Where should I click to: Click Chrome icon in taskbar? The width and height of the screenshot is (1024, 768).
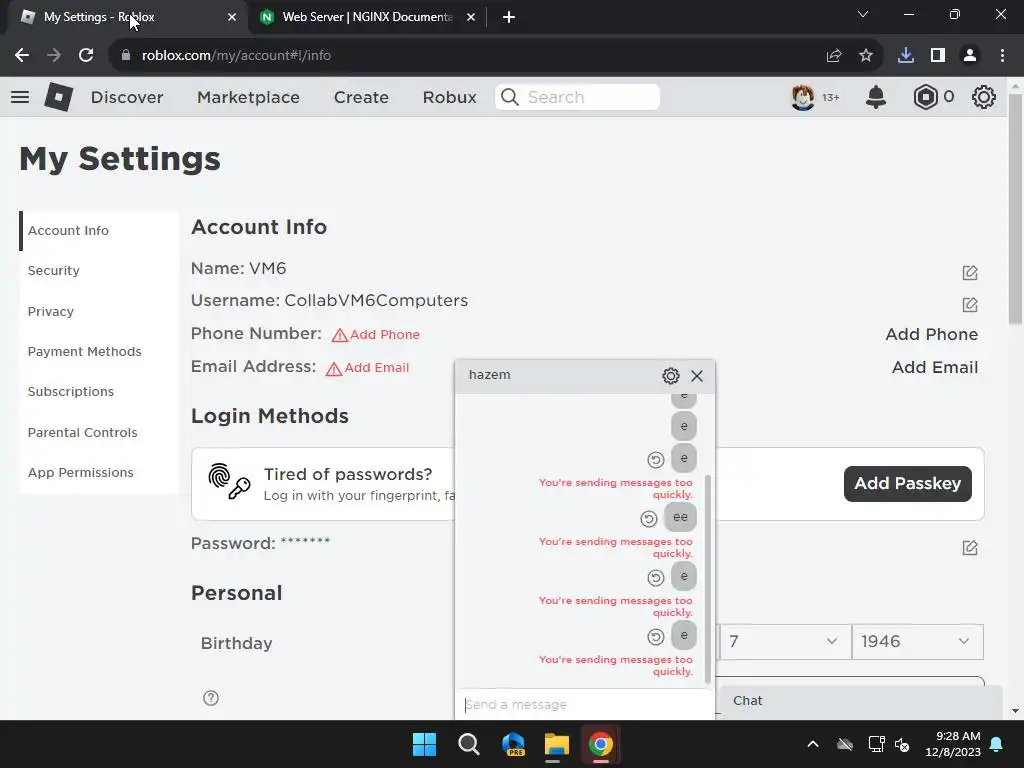(x=601, y=744)
